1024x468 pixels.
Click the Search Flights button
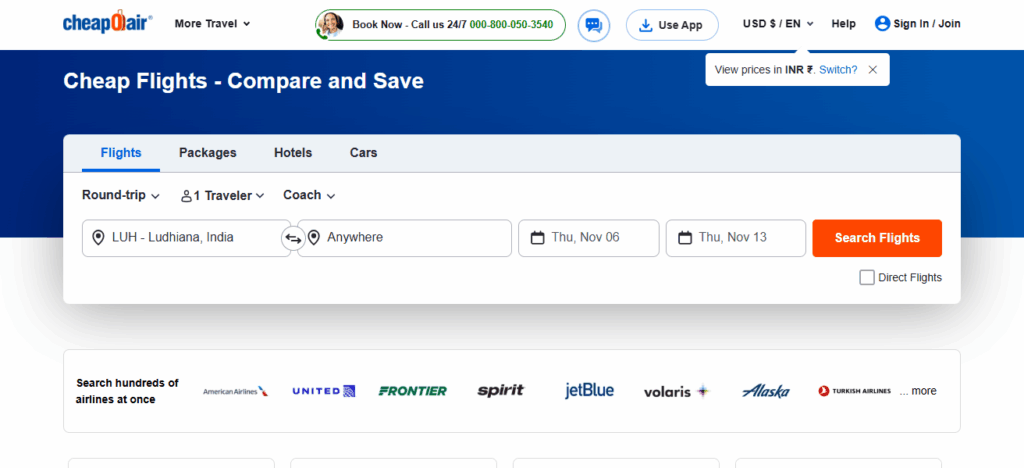(877, 238)
